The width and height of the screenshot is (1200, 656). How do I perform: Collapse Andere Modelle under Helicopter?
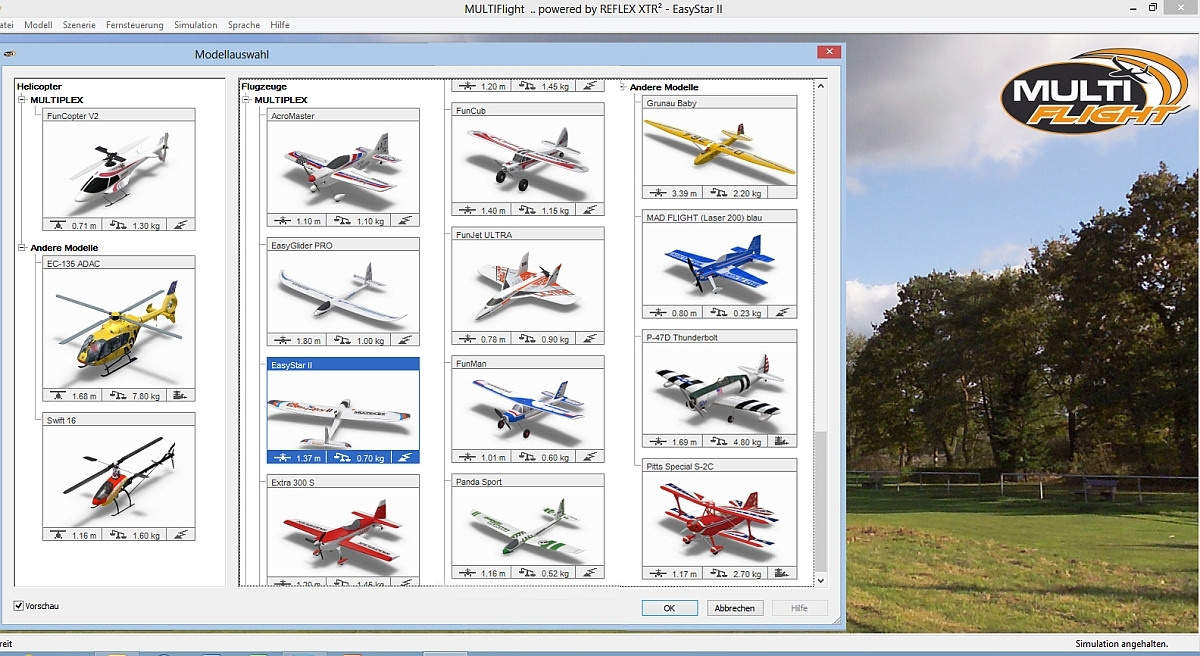coord(22,247)
